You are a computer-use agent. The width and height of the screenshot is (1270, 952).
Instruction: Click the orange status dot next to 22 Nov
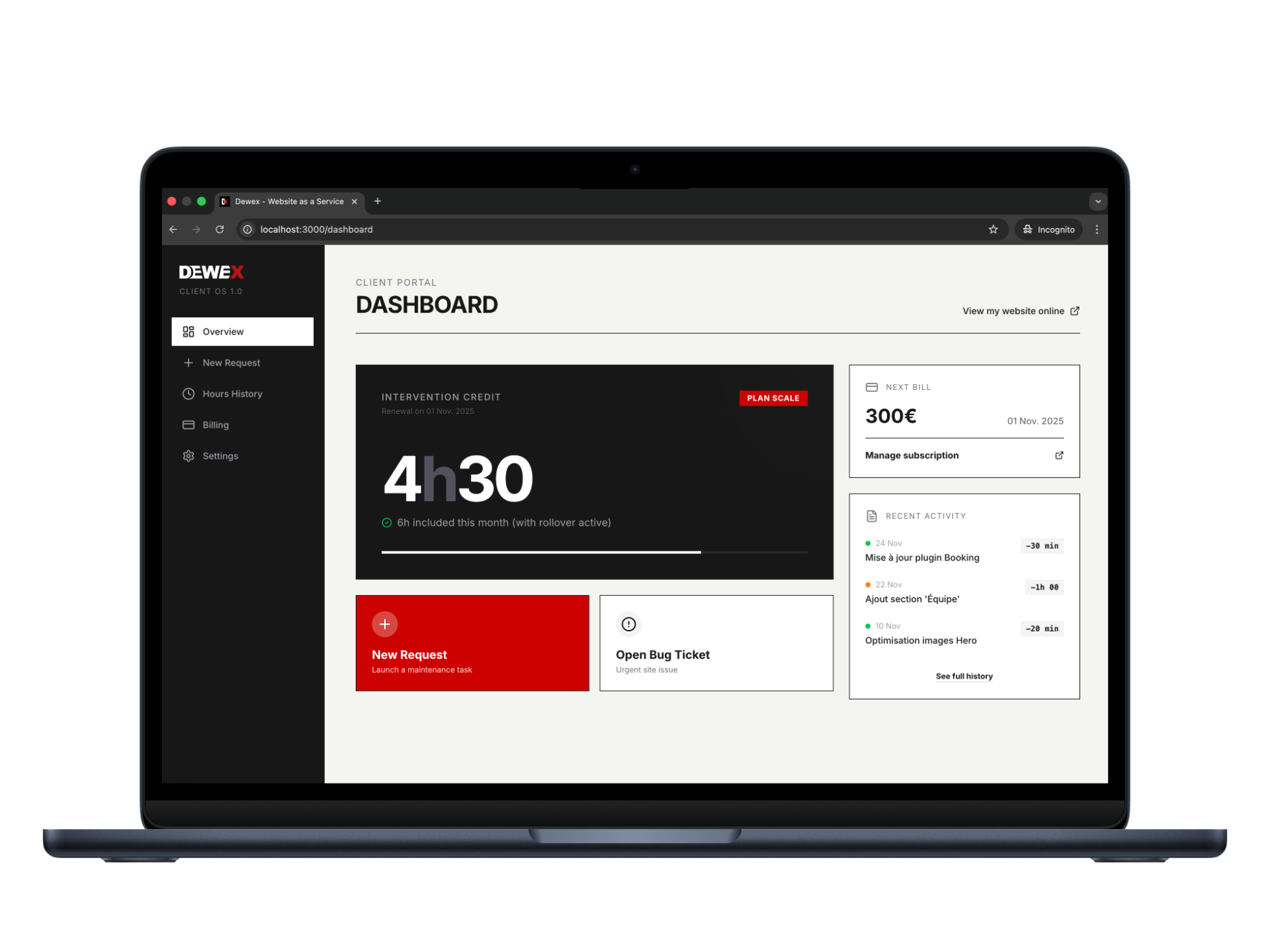point(867,584)
